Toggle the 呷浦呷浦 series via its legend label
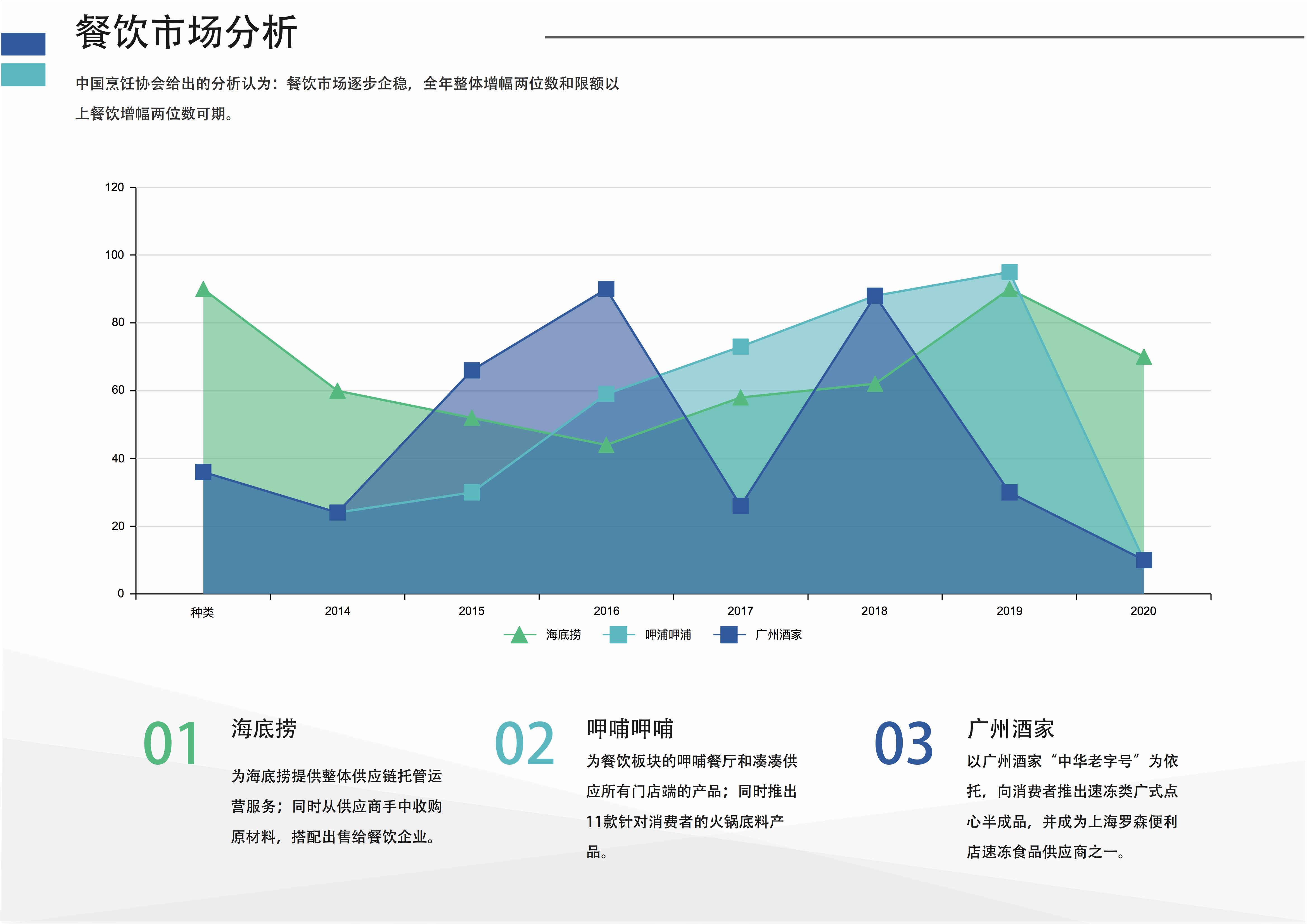This screenshot has height=924, width=1307. pyautogui.click(x=668, y=634)
